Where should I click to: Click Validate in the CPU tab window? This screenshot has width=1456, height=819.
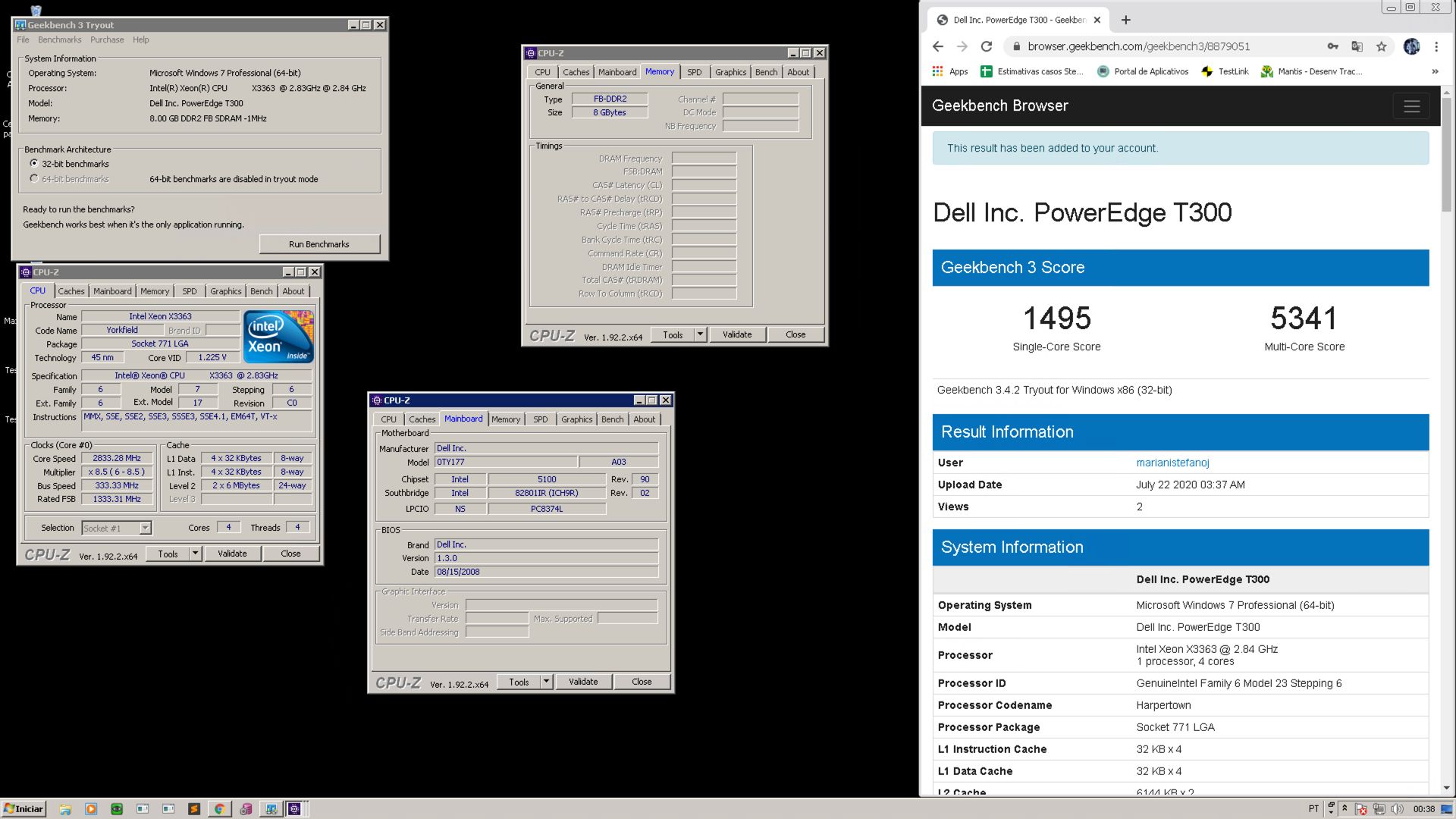(232, 554)
